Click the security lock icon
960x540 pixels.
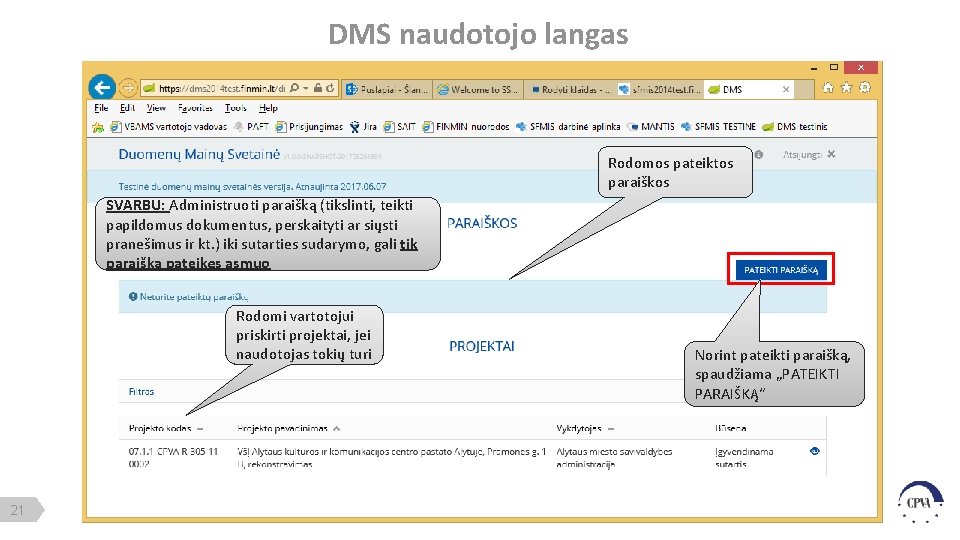[318, 88]
